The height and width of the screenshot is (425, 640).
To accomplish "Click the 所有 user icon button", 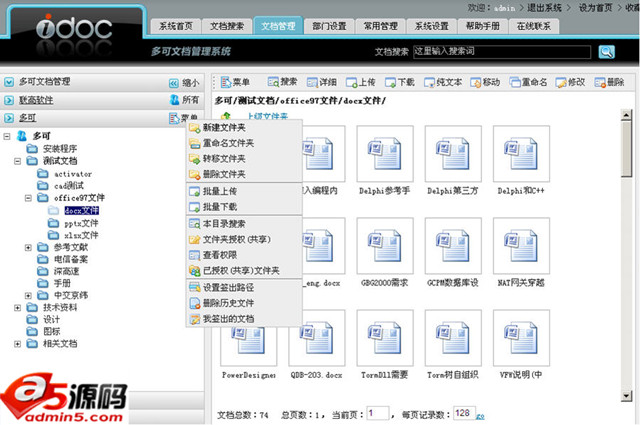I will 184,100.
